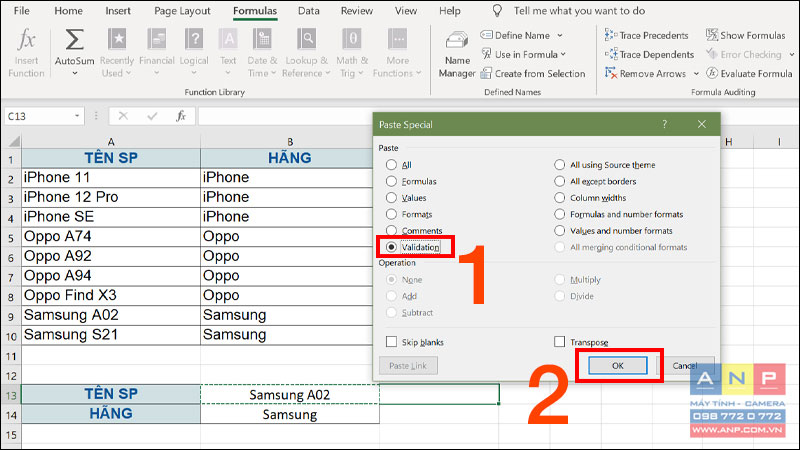Screen dimensions: 800x450
Task: Click the Insert Function fx icon
Action: (x=26, y=40)
